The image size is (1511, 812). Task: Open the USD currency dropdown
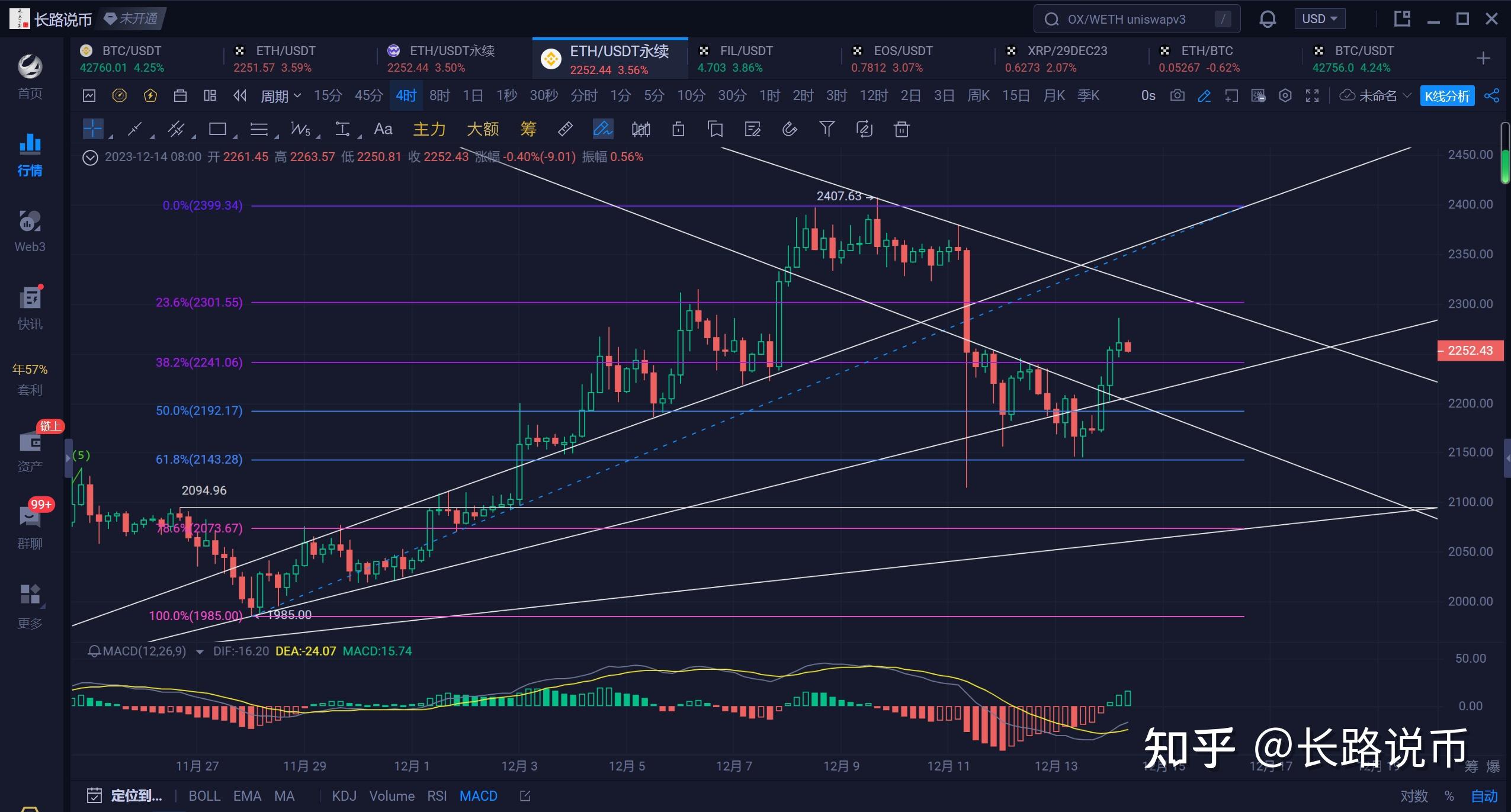[x=1320, y=19]
